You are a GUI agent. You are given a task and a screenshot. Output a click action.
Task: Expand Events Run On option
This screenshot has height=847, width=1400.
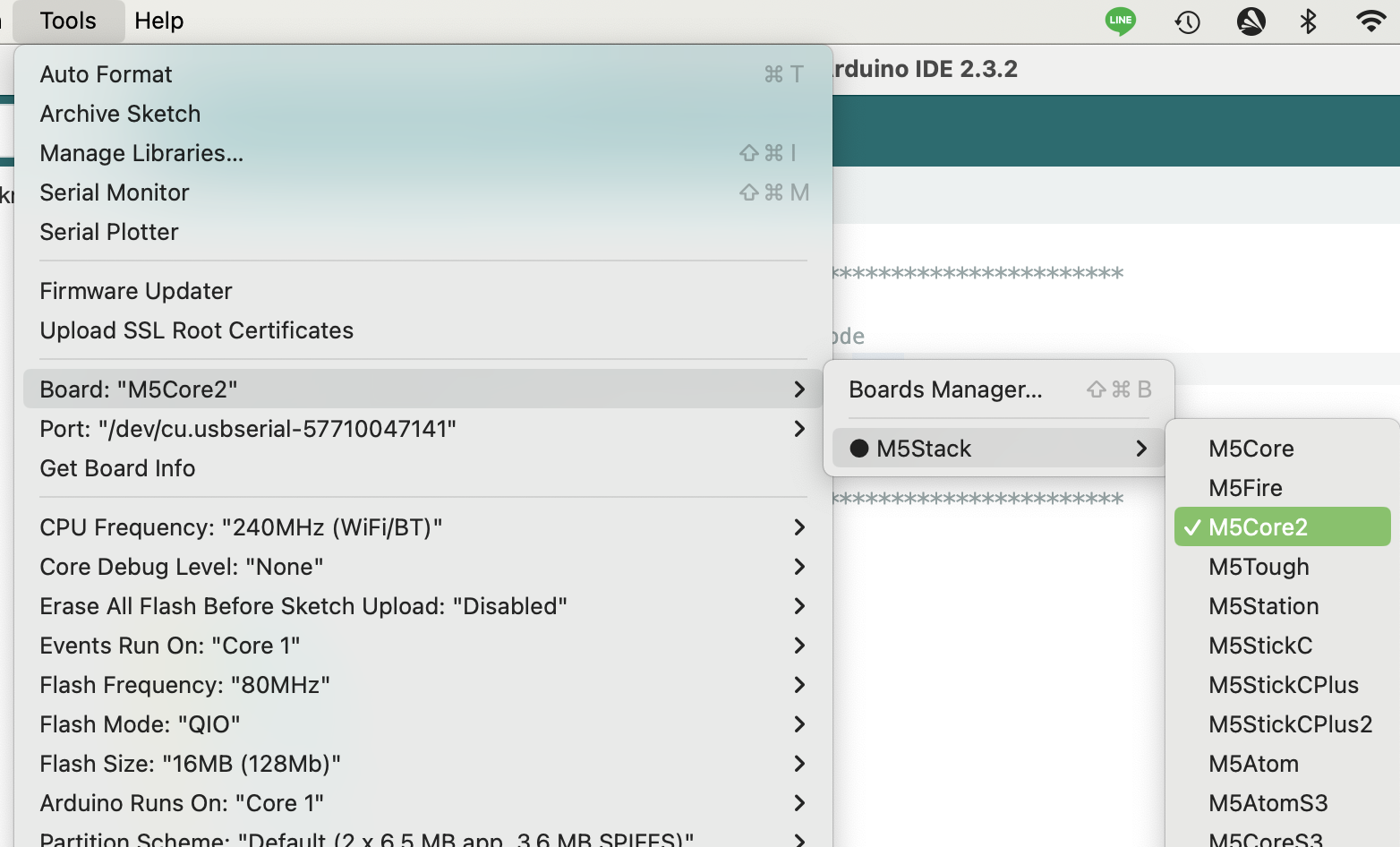(423, 646)
